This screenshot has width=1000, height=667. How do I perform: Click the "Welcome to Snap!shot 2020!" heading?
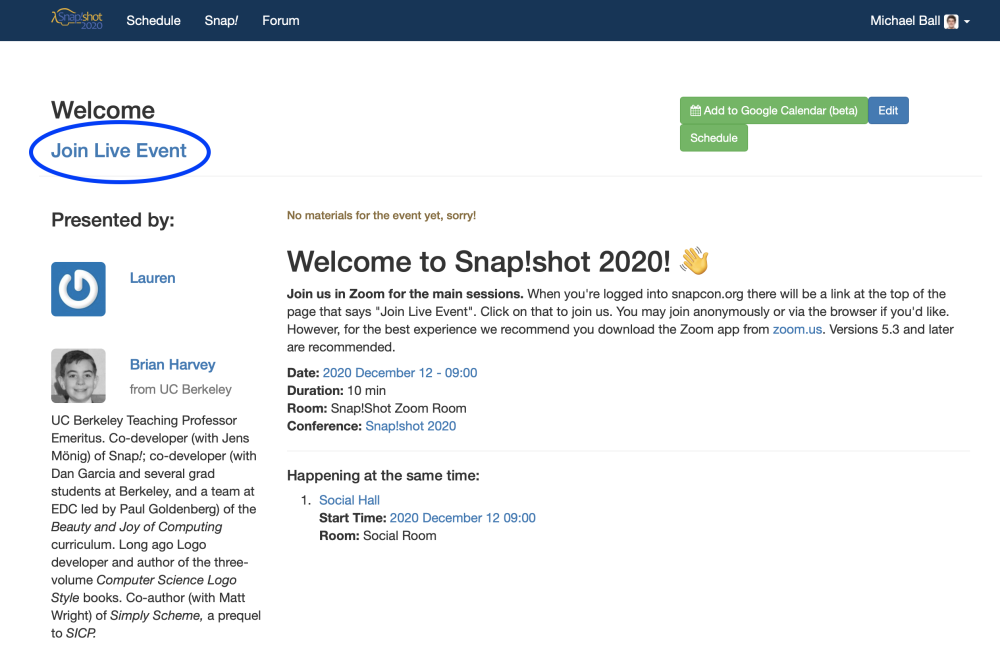[478, 261]
